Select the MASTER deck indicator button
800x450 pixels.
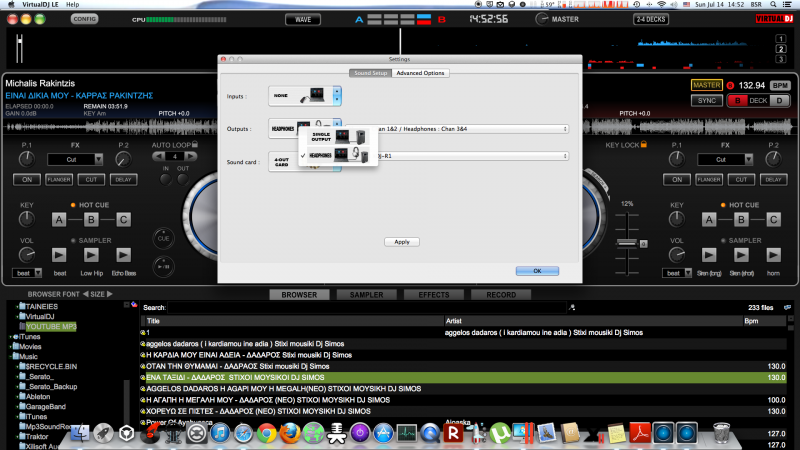(707, 85)
